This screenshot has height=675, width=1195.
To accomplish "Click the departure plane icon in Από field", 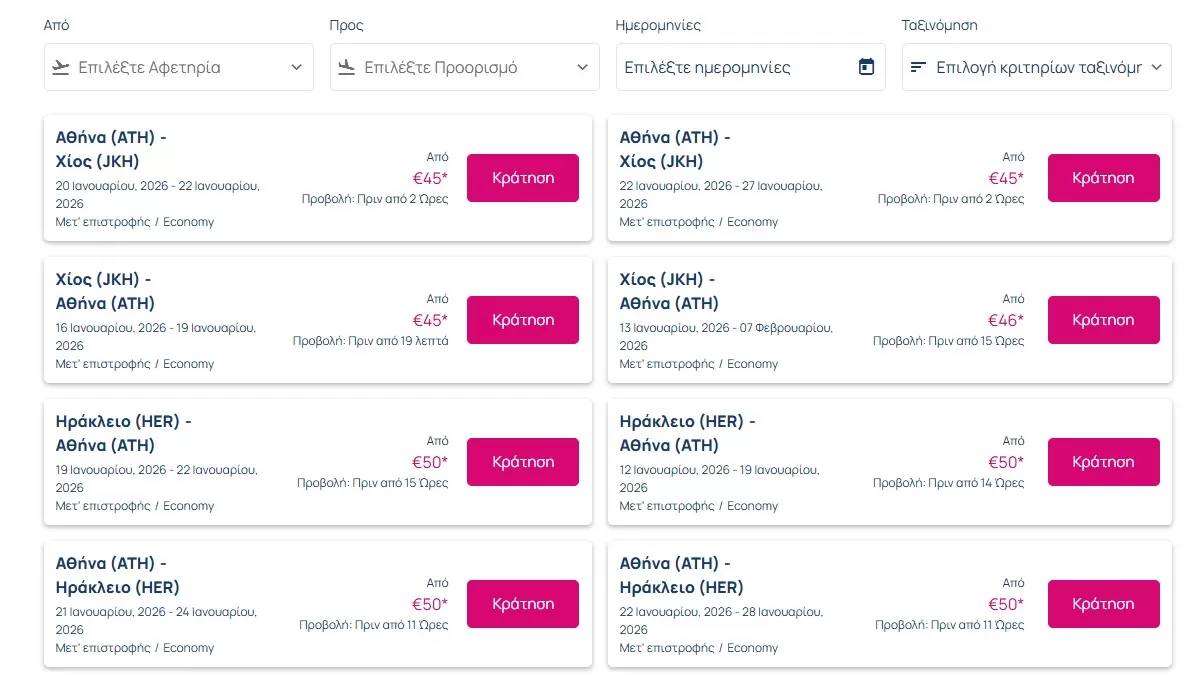I will 61,67.
